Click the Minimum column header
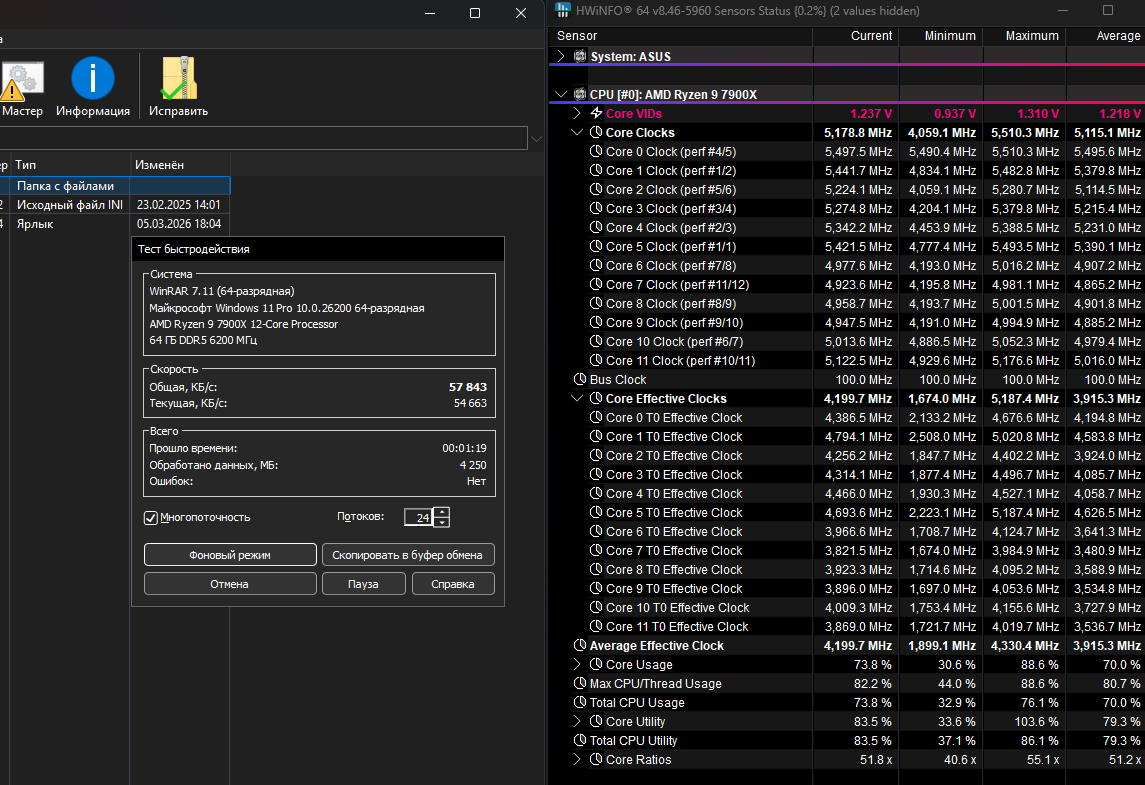 pos(941,36)
